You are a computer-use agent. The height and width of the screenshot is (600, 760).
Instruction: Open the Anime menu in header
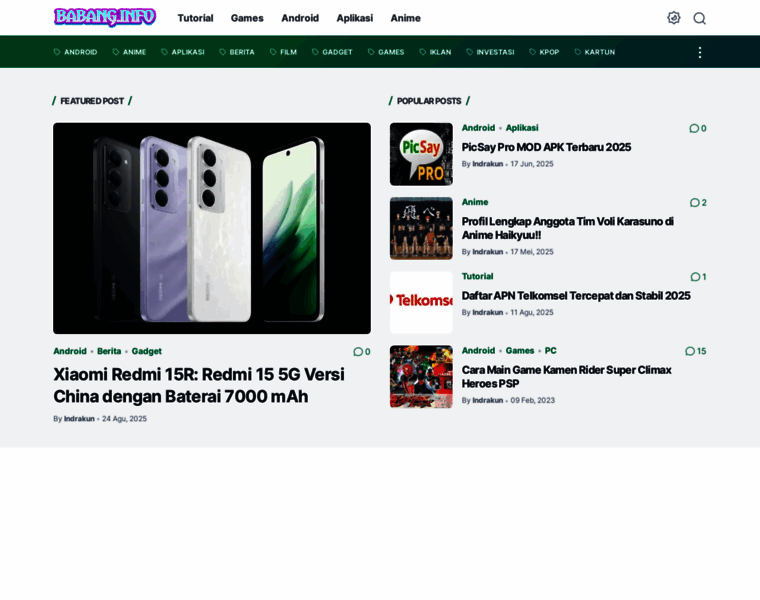(406, 18)
